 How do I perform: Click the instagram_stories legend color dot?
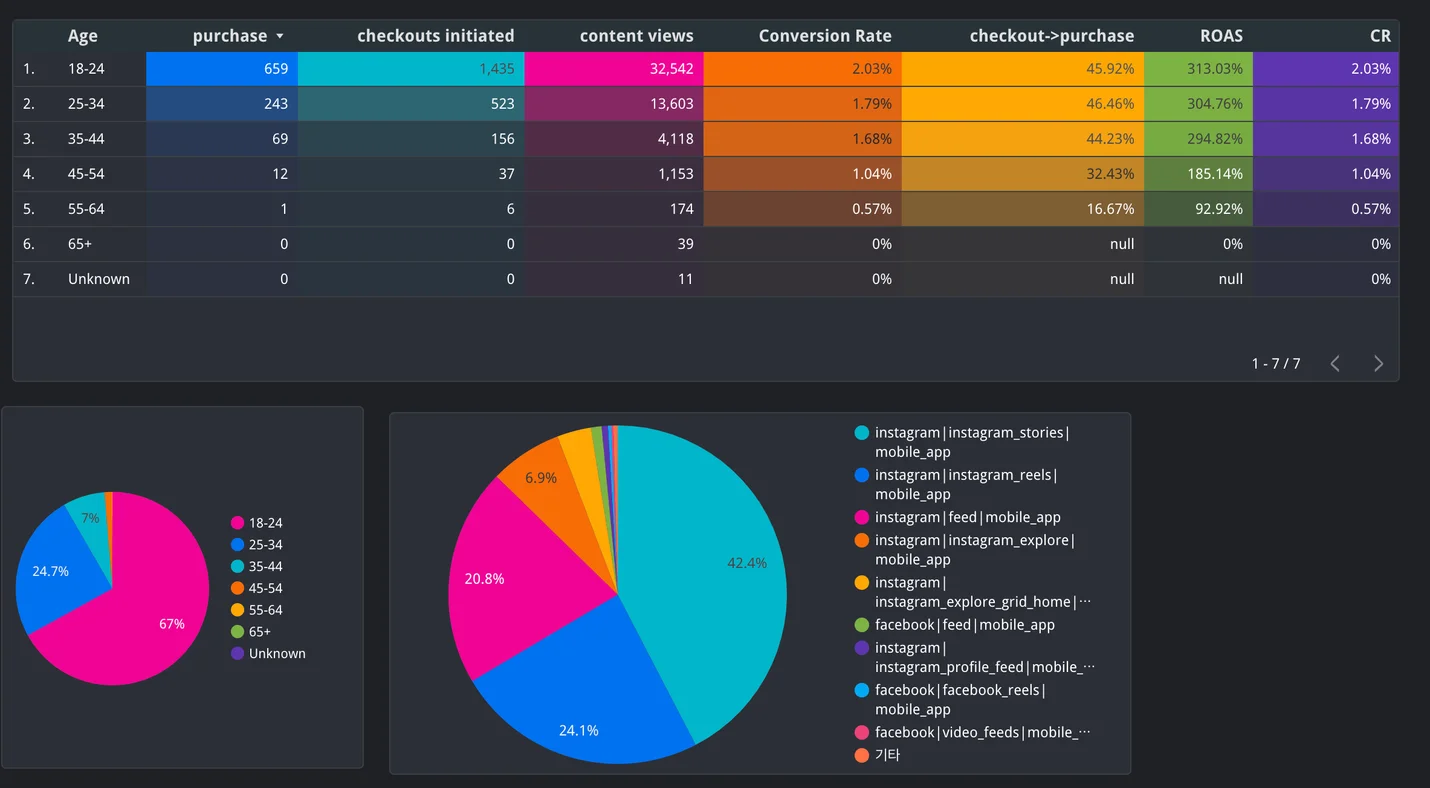point(861,433)
